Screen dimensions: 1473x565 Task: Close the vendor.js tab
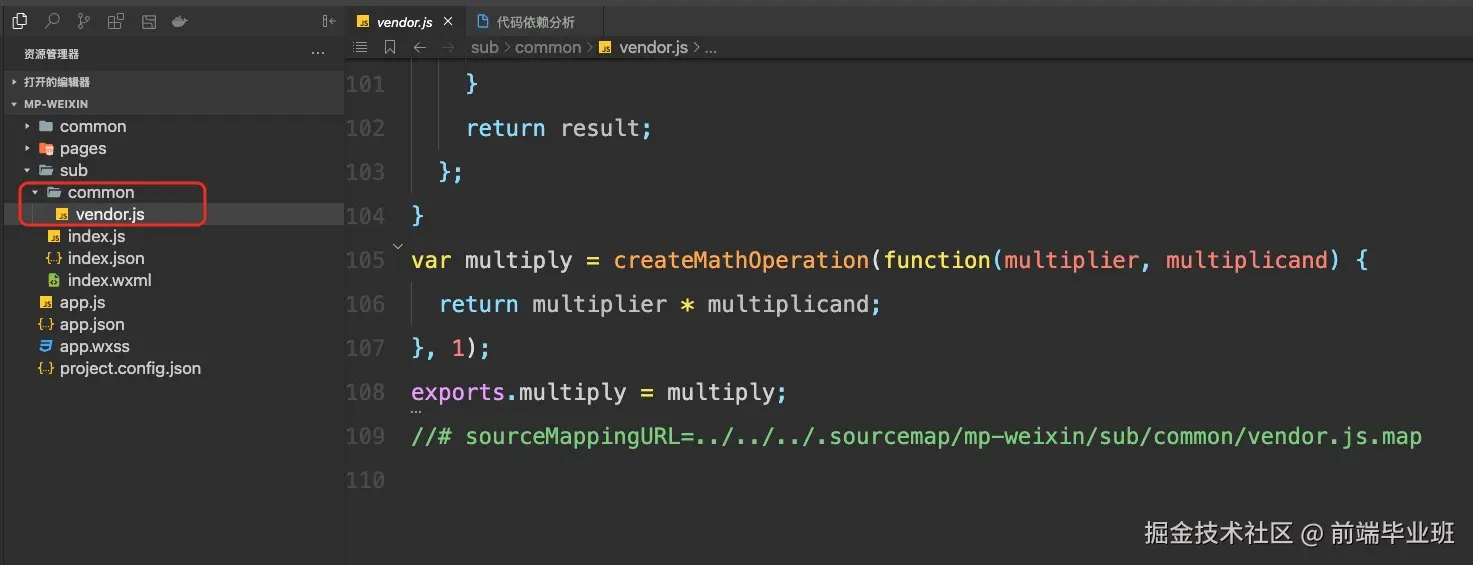pyautogui.click(x=448, y=22)
